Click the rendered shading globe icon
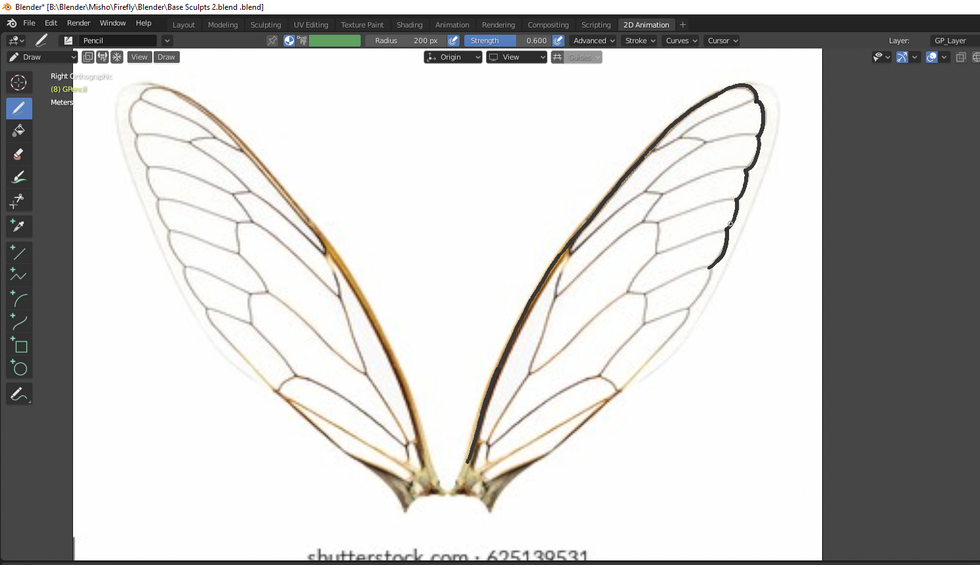 (x=976, y=57)
